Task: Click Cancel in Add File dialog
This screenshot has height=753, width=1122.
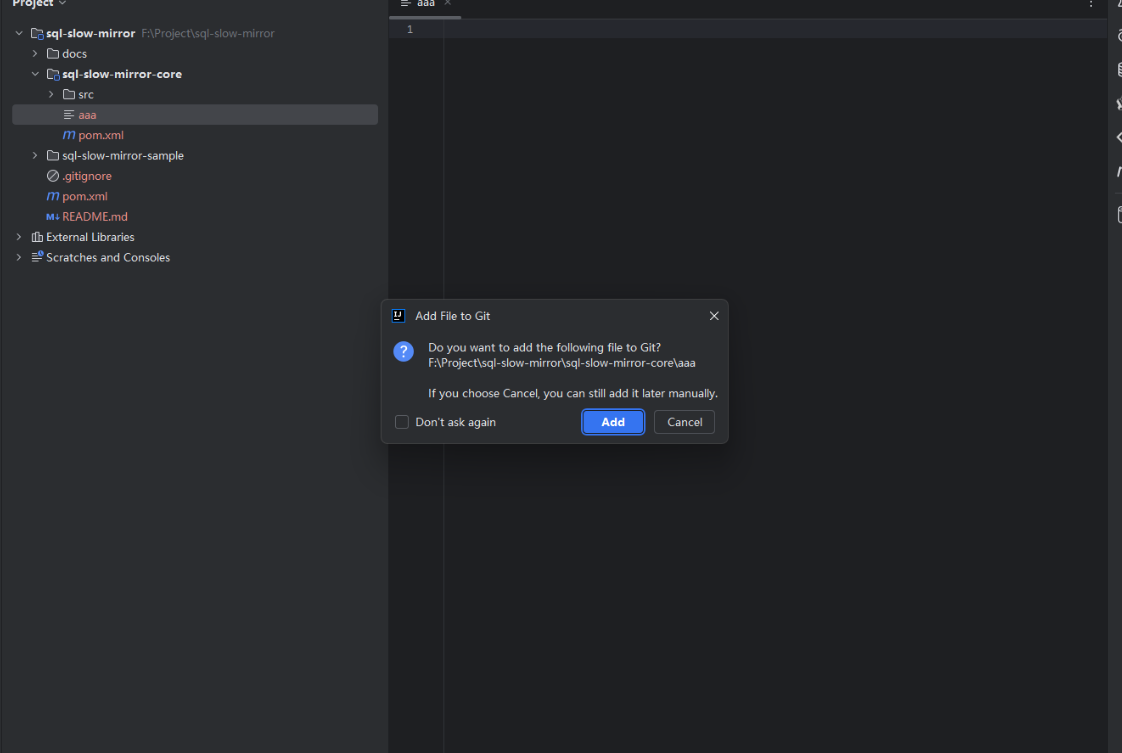Action: click(684, 422)
